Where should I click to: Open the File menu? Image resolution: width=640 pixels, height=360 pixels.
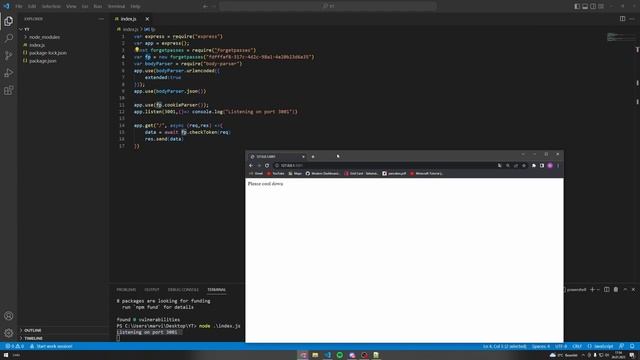19,6
